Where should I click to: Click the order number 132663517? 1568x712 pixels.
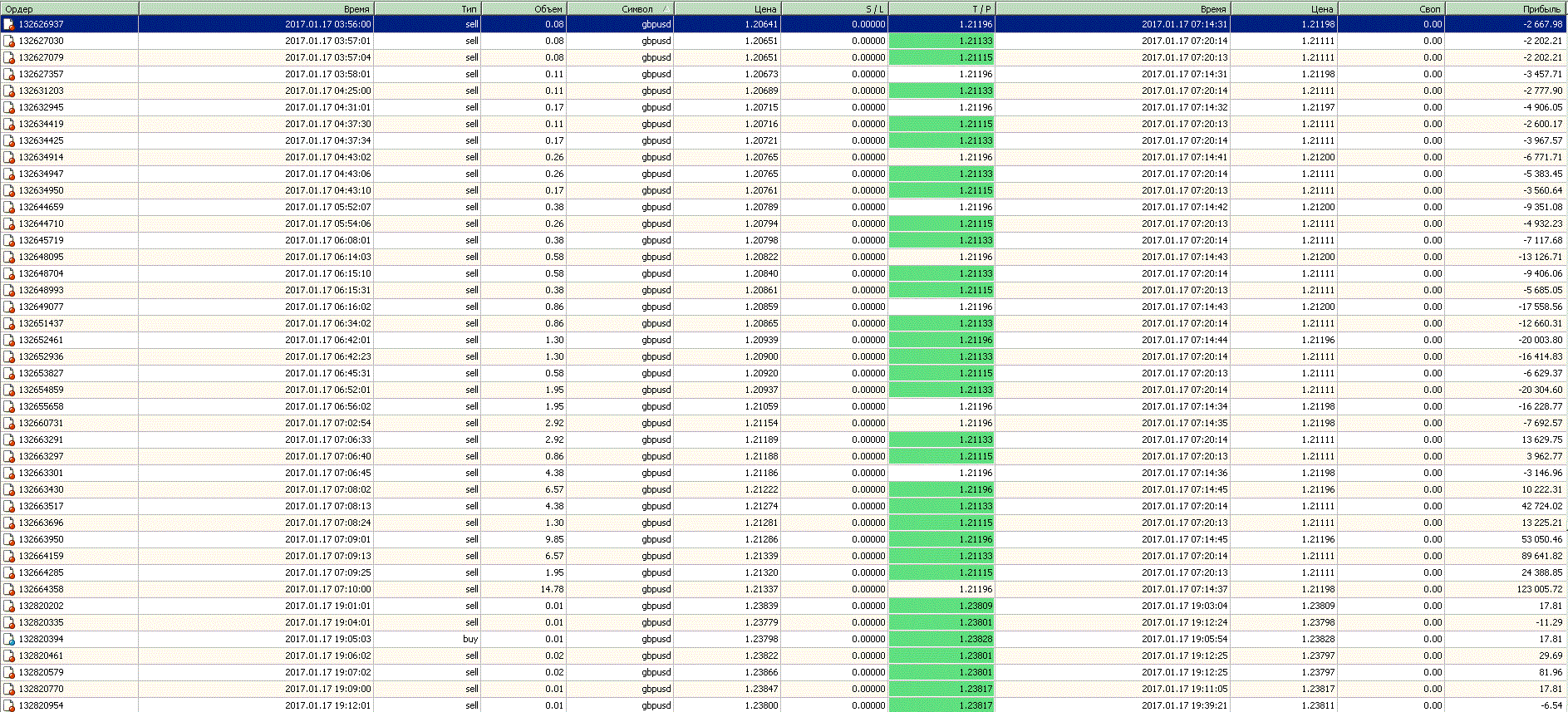(x=41, y=506)
